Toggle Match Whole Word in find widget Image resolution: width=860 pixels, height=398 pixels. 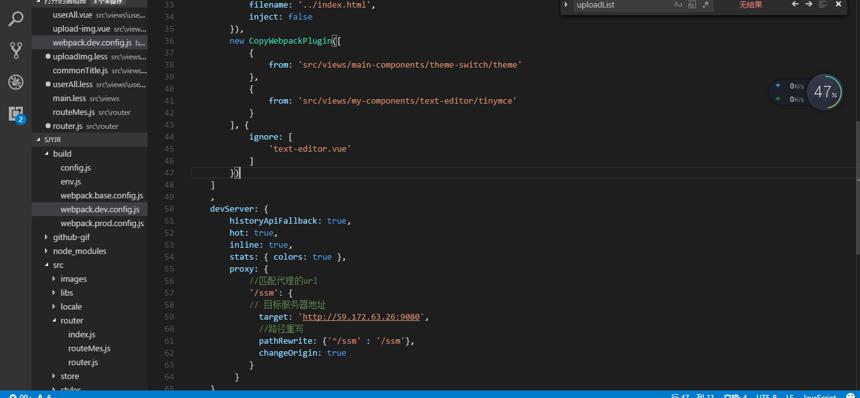pyautogui.click(x=692, y=4)
